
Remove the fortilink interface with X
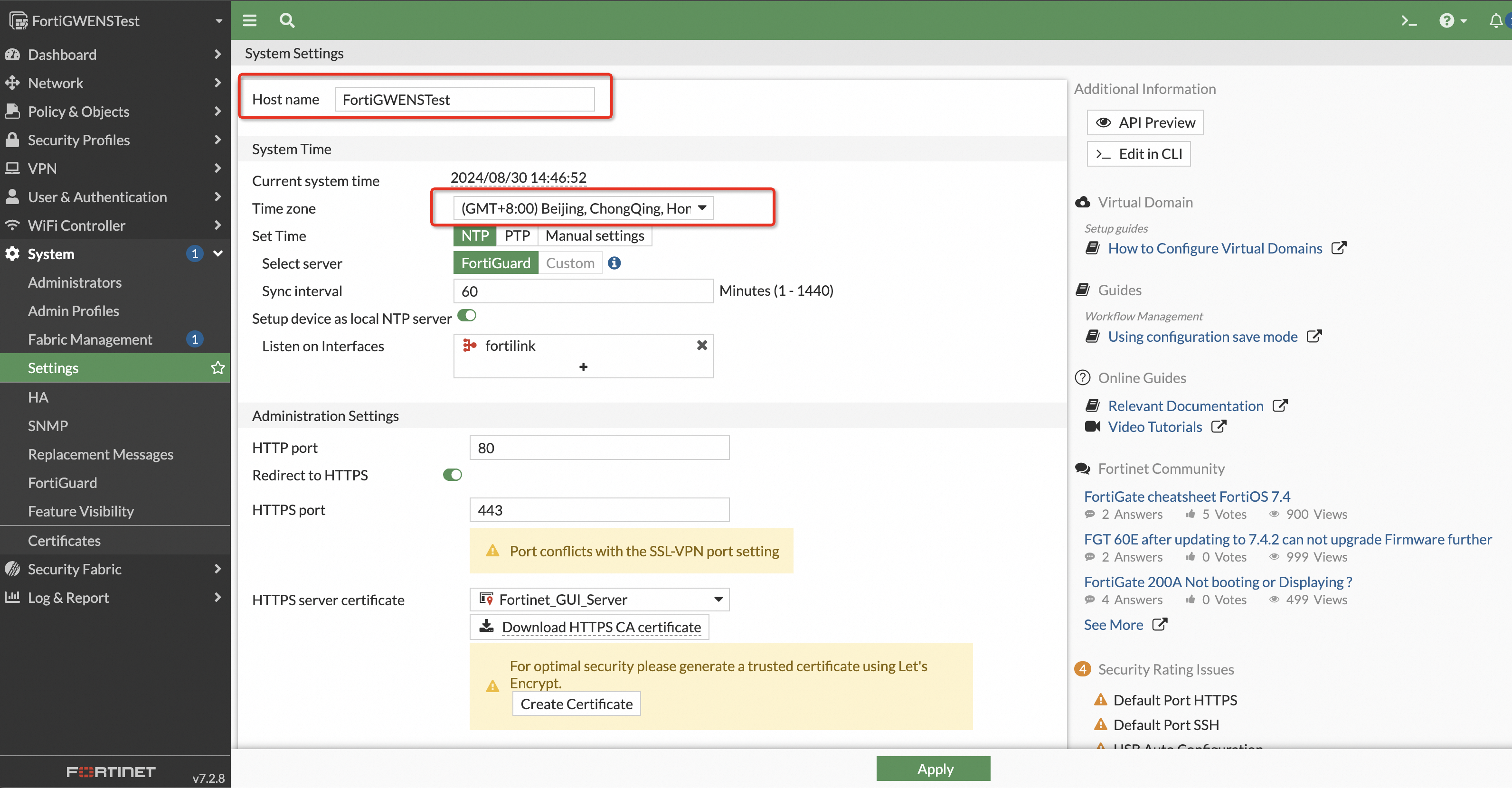click(701, 346)
